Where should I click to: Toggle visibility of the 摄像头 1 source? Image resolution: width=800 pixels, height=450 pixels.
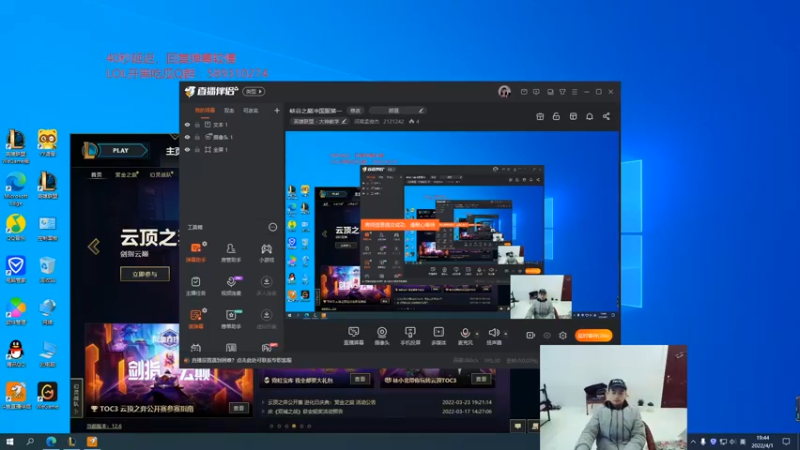point(187,137)
